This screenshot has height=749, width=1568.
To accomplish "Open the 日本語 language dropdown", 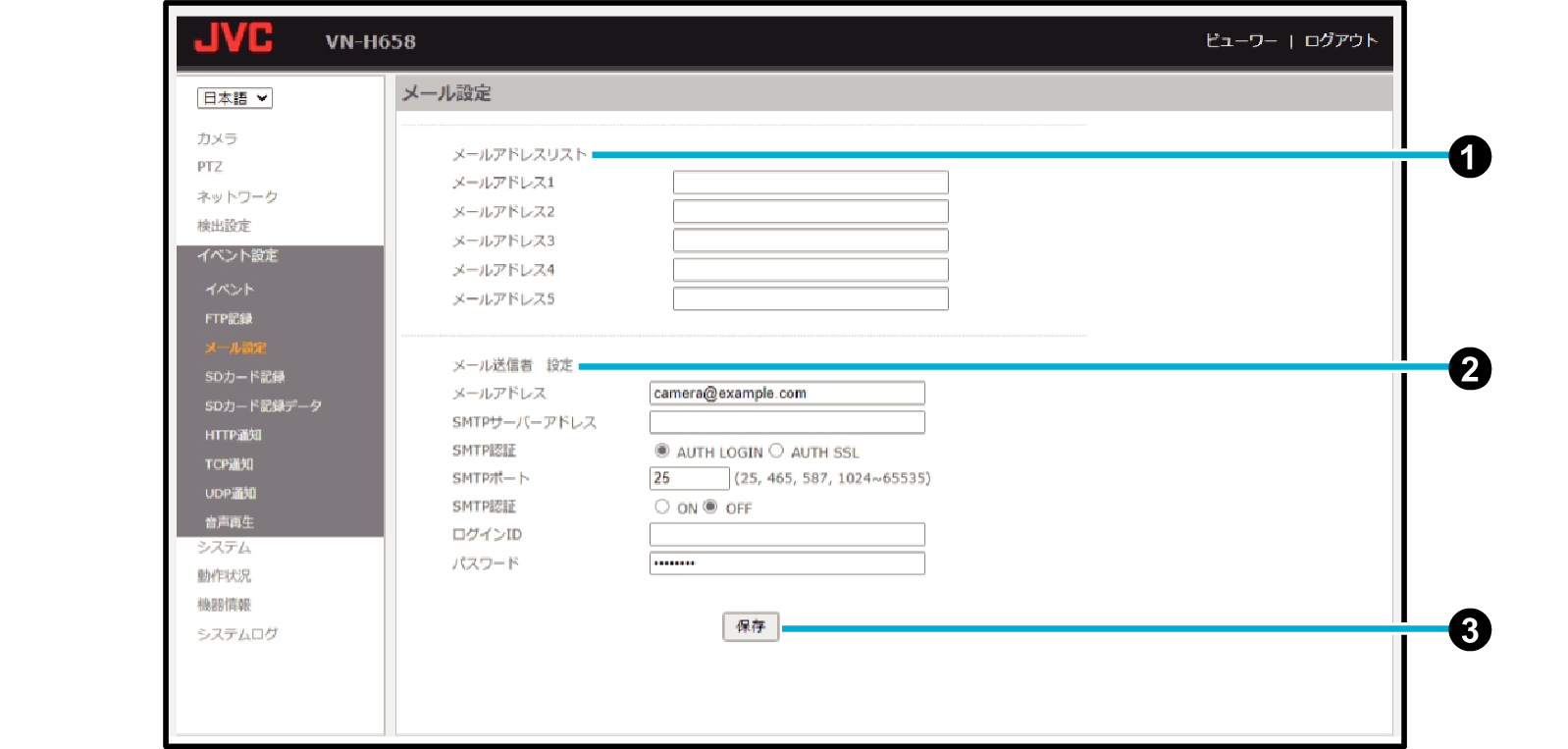I will click(x=235, y=98).
